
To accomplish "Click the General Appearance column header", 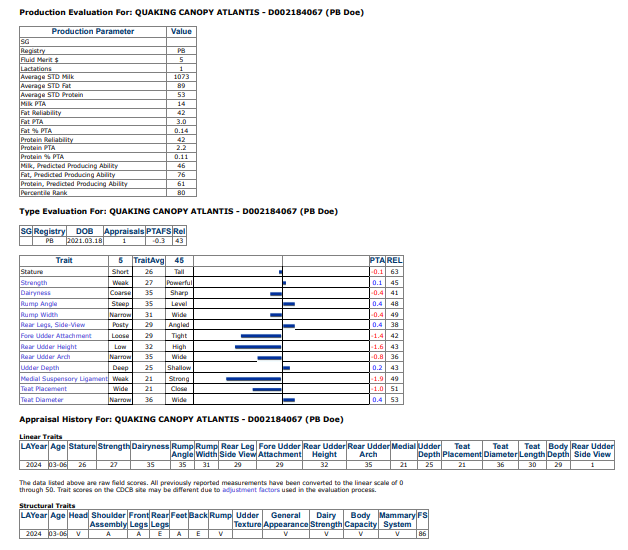I will (286, 520).
